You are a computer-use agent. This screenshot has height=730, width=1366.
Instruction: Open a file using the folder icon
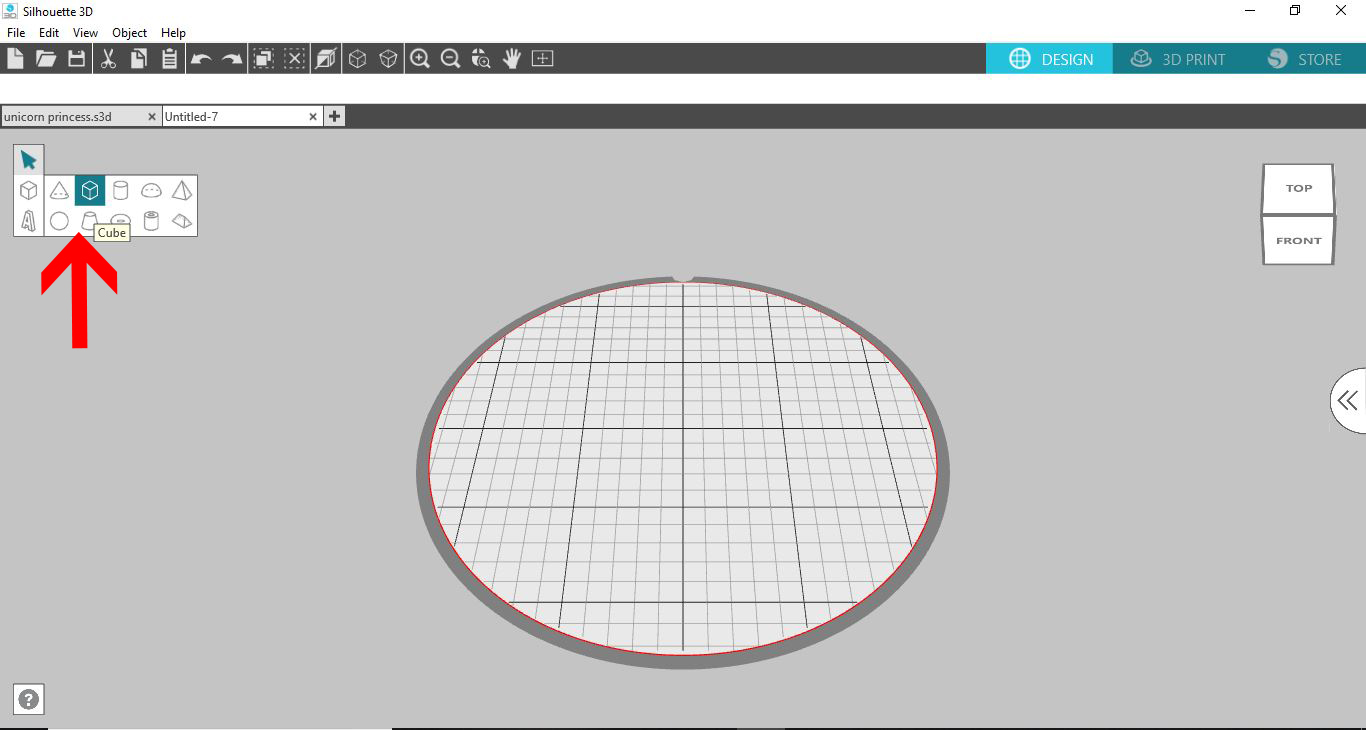[46, 59]
